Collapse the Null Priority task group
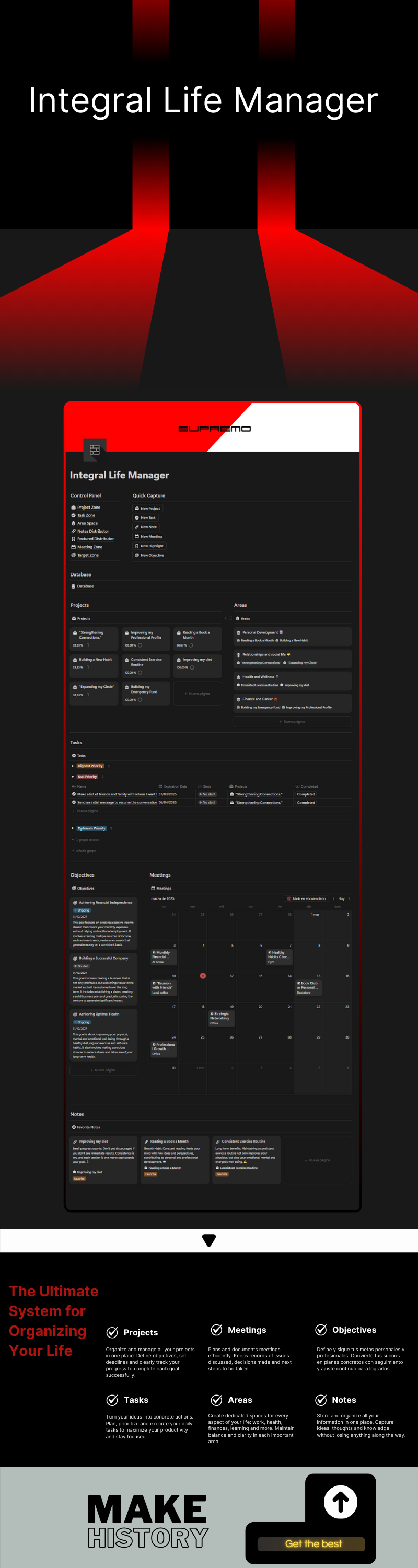 [x=73, y=777]
